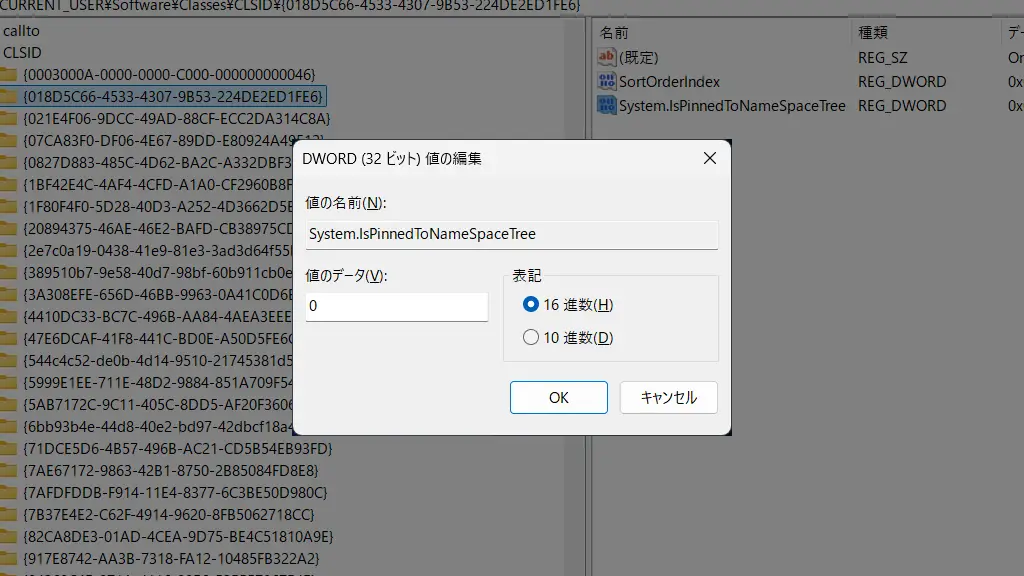Click the 名前 column header
The width and height of the screenshot is (1024, 576).
[614, 33]
